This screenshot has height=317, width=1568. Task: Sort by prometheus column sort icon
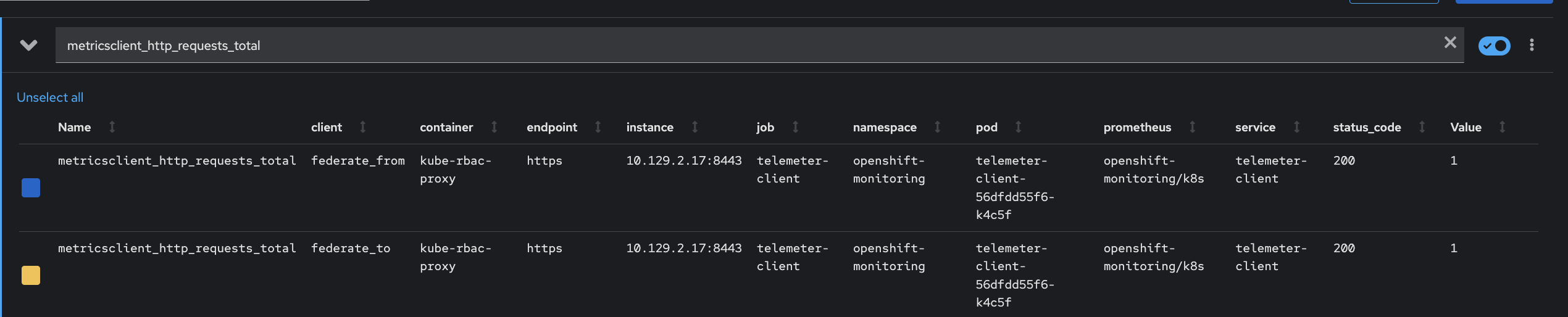point(1192,127)
